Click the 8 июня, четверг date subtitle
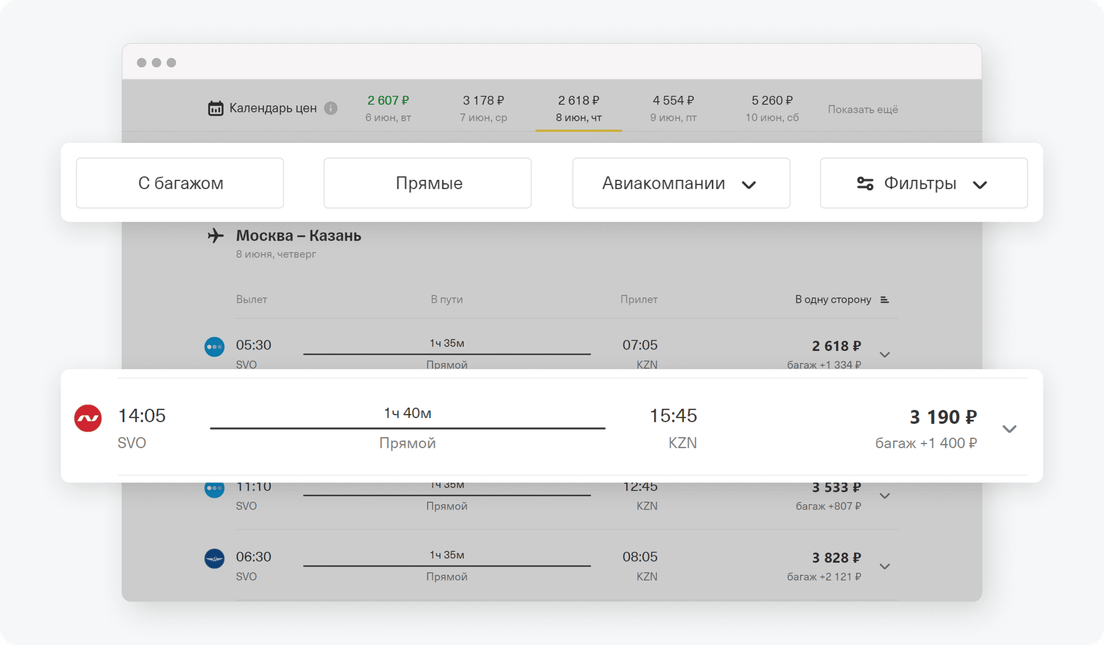The width and height of the screenshot is (1104, 645). (x=276, y=254)
